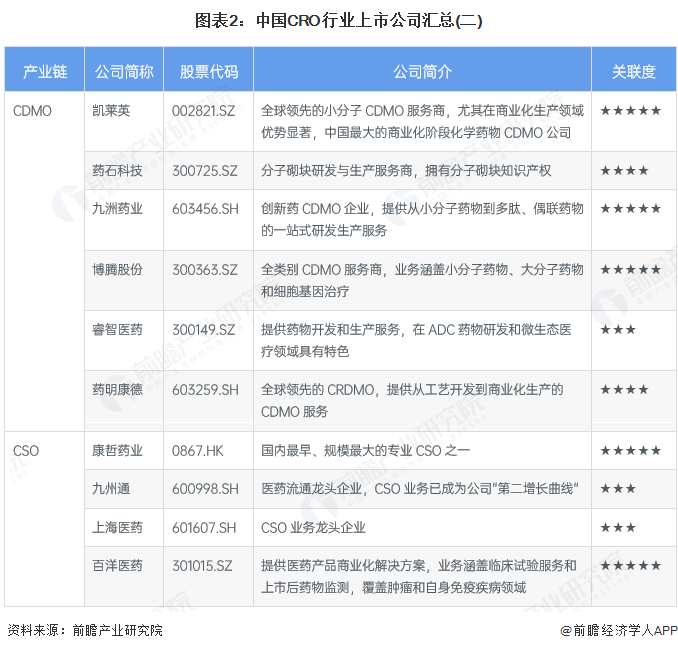Click the four-star rating for 药石科技

click(624, 171)
